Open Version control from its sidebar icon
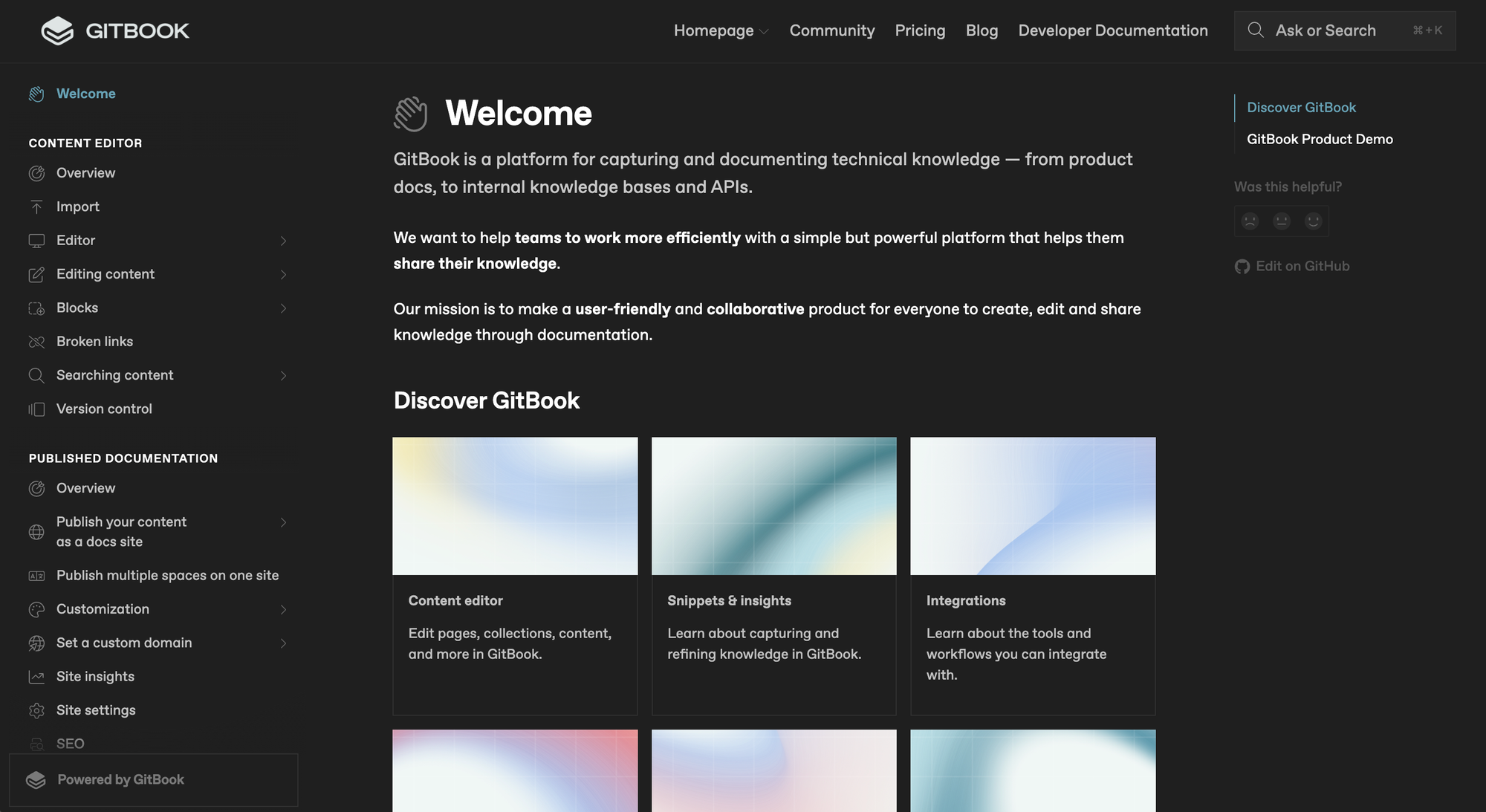The height and width of the screenshot is (812, 1486). pos(36,409)
